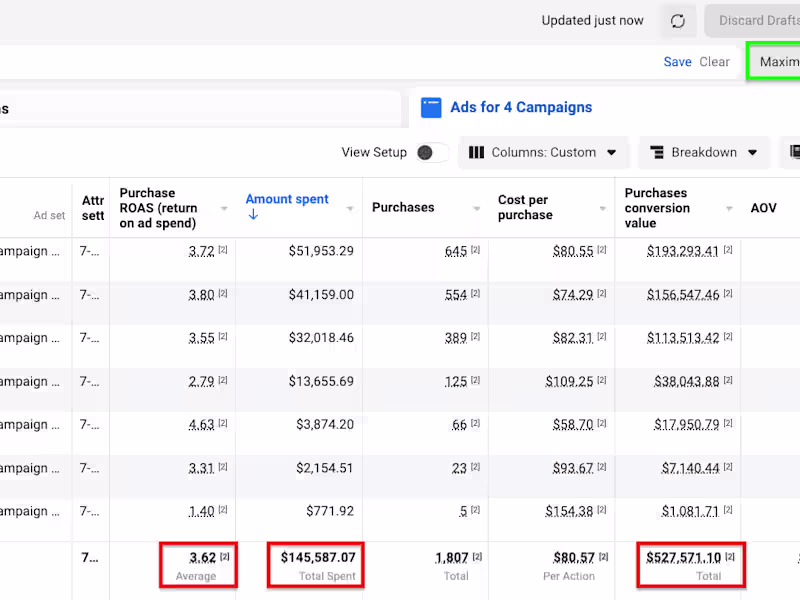800x600 pixels.
Task: Click the reports icon right of Breakdown
Action: tap(794, 152)
